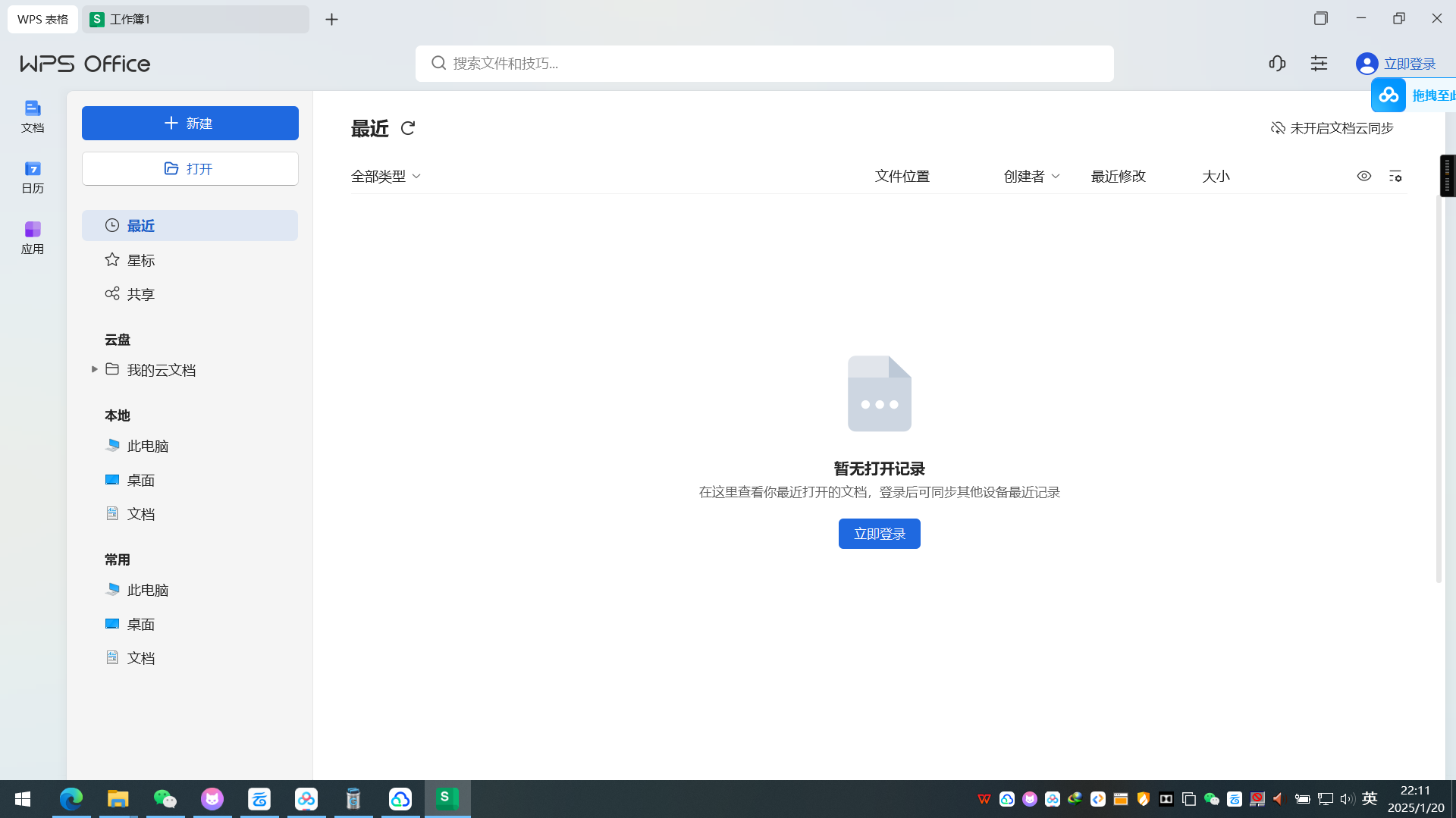Click the user avatar icon
Image resolution: width=1456 pixels, height=818 pixels.
click(x=1367, y=64)
